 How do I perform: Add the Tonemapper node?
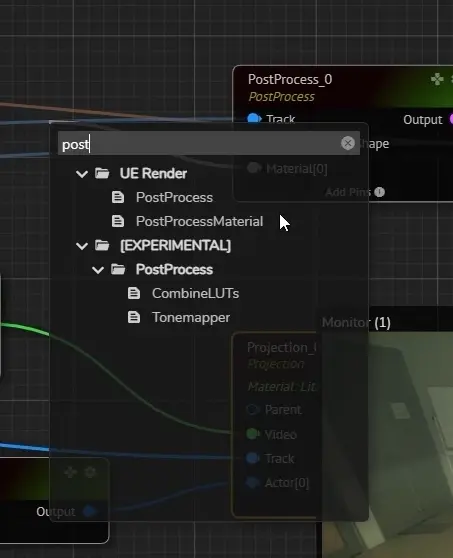191,318
